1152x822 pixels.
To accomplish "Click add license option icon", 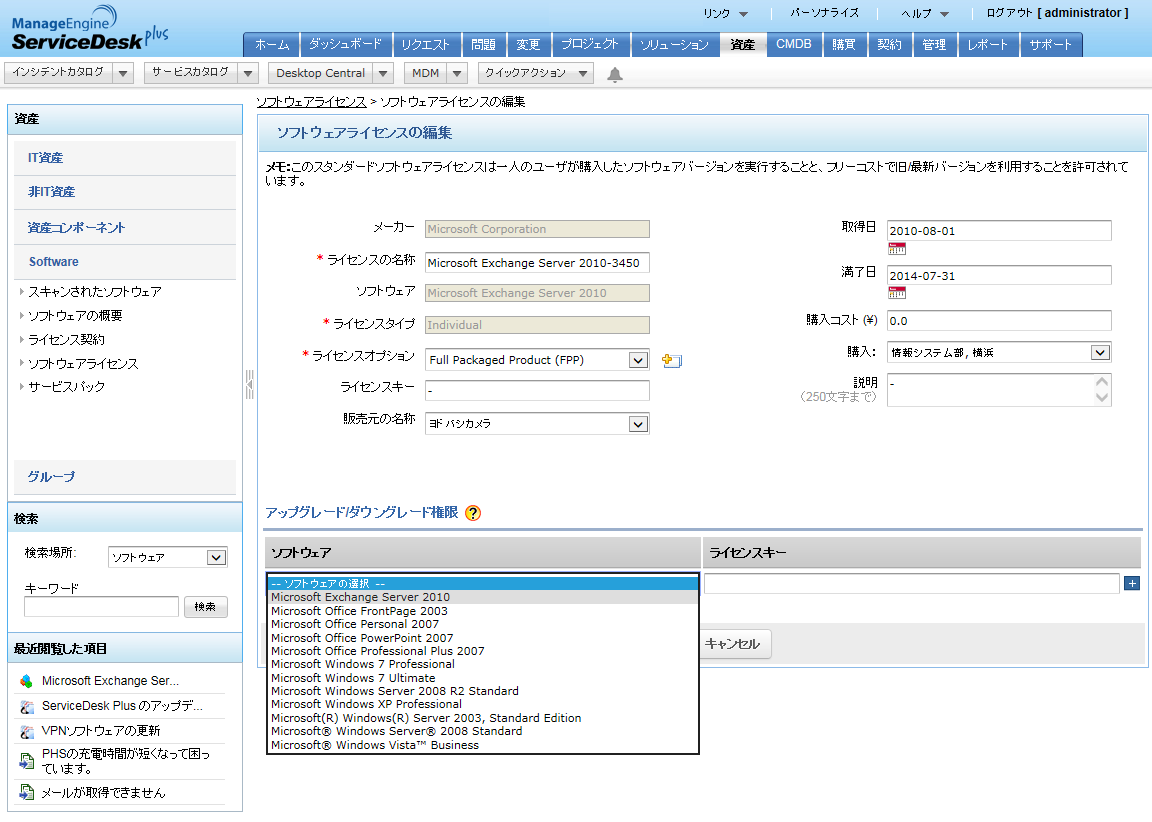I will [672, 361].
